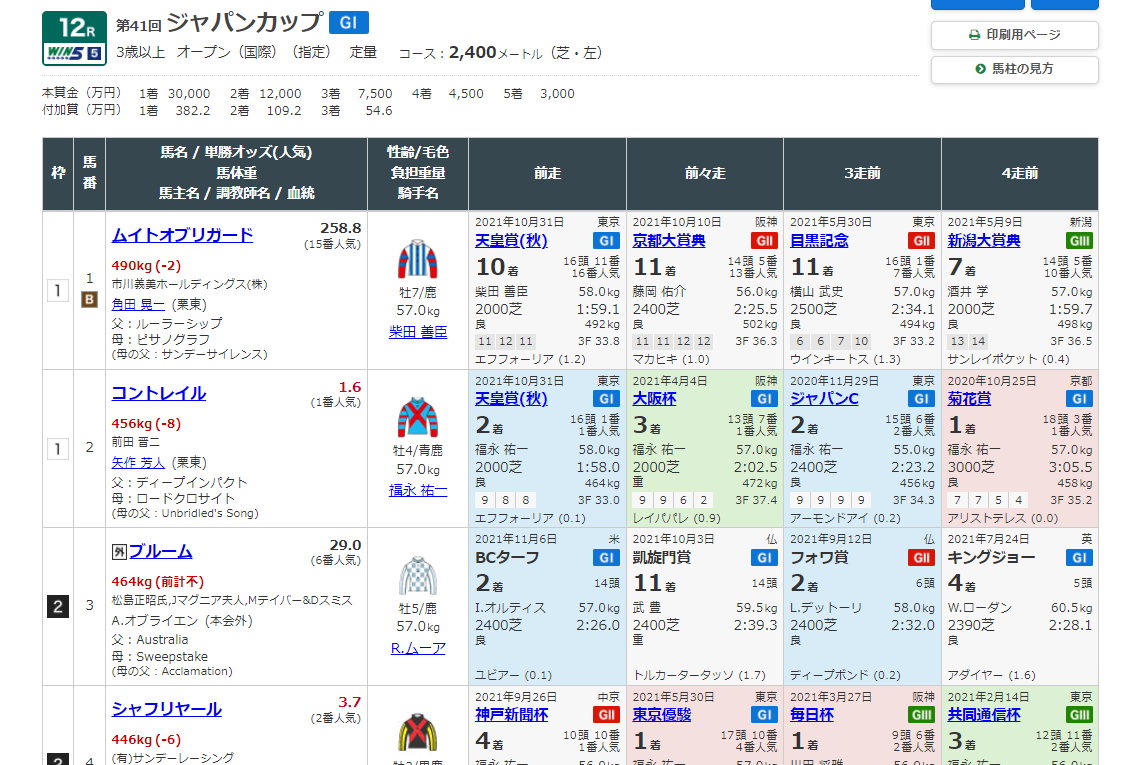Click GII badge next to フォワ賞
The height and width of the screenshot is (765, 1132).
click(x=921, y=558)
